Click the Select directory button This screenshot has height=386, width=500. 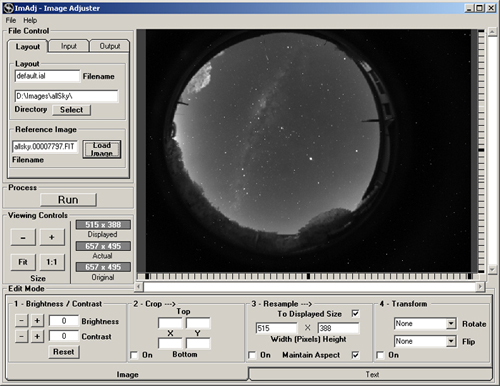[71, 110]
